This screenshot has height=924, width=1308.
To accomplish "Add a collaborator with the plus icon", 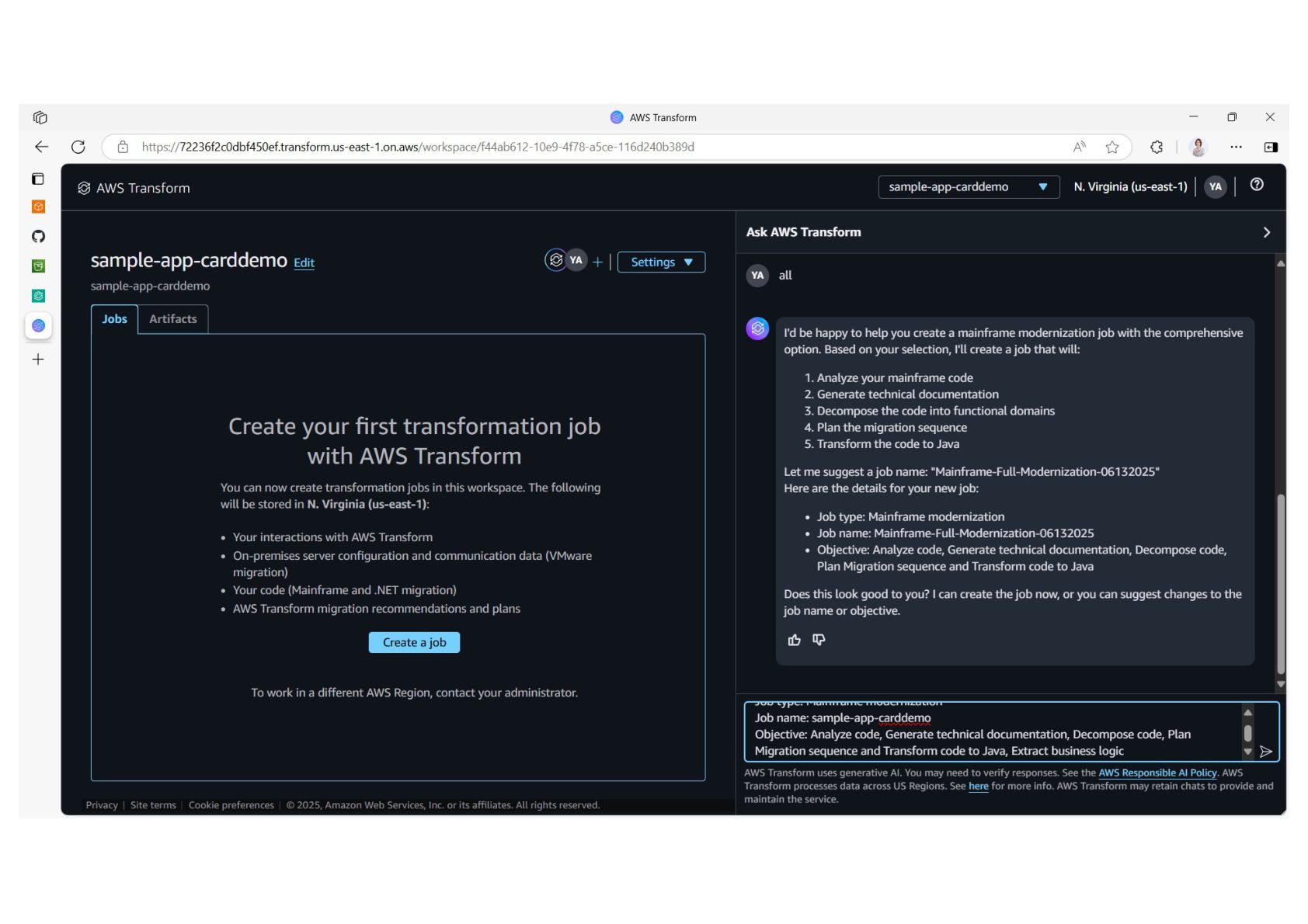I will [x=597, y=262].
